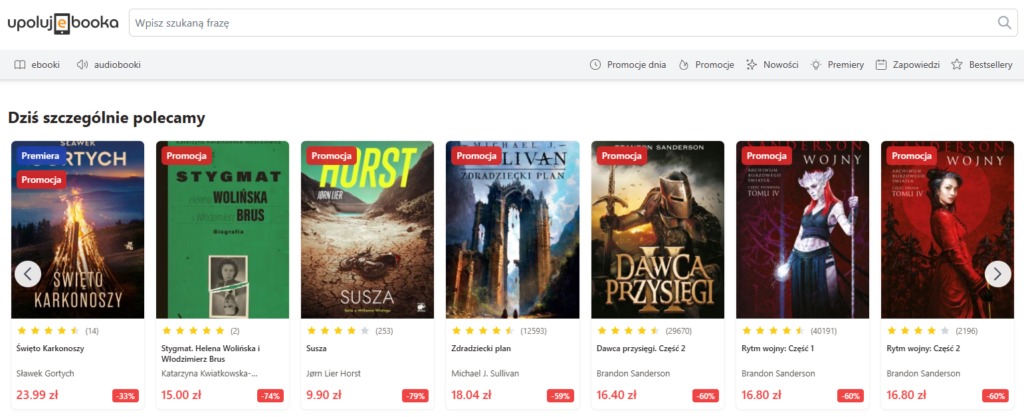The height and width of the screenshot is (417, 1024).
Task: Open the Susza book cover
Action: click(x=368, y=230)
